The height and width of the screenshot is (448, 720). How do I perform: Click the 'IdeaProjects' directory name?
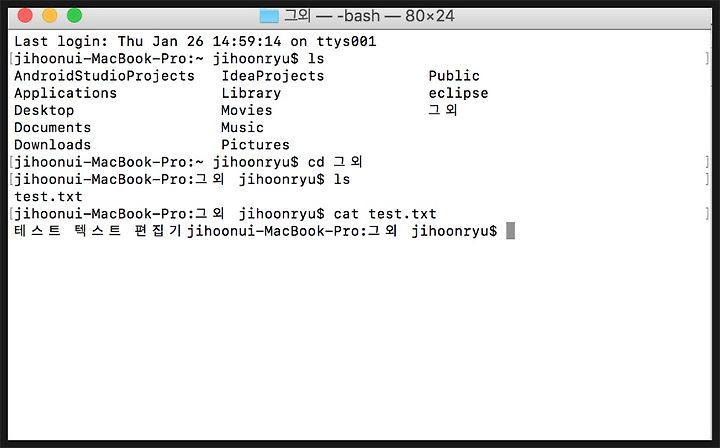pyautogui.click(x=272, y=76)
